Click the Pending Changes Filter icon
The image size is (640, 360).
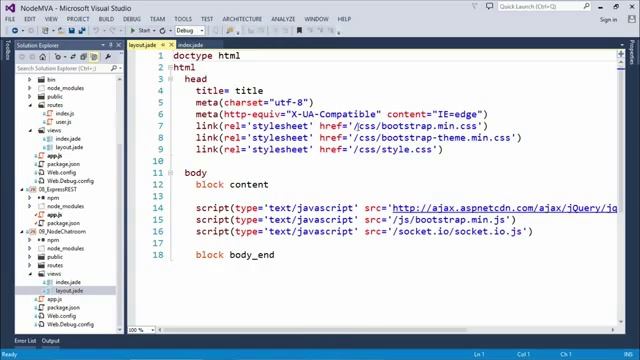[58, 57]
